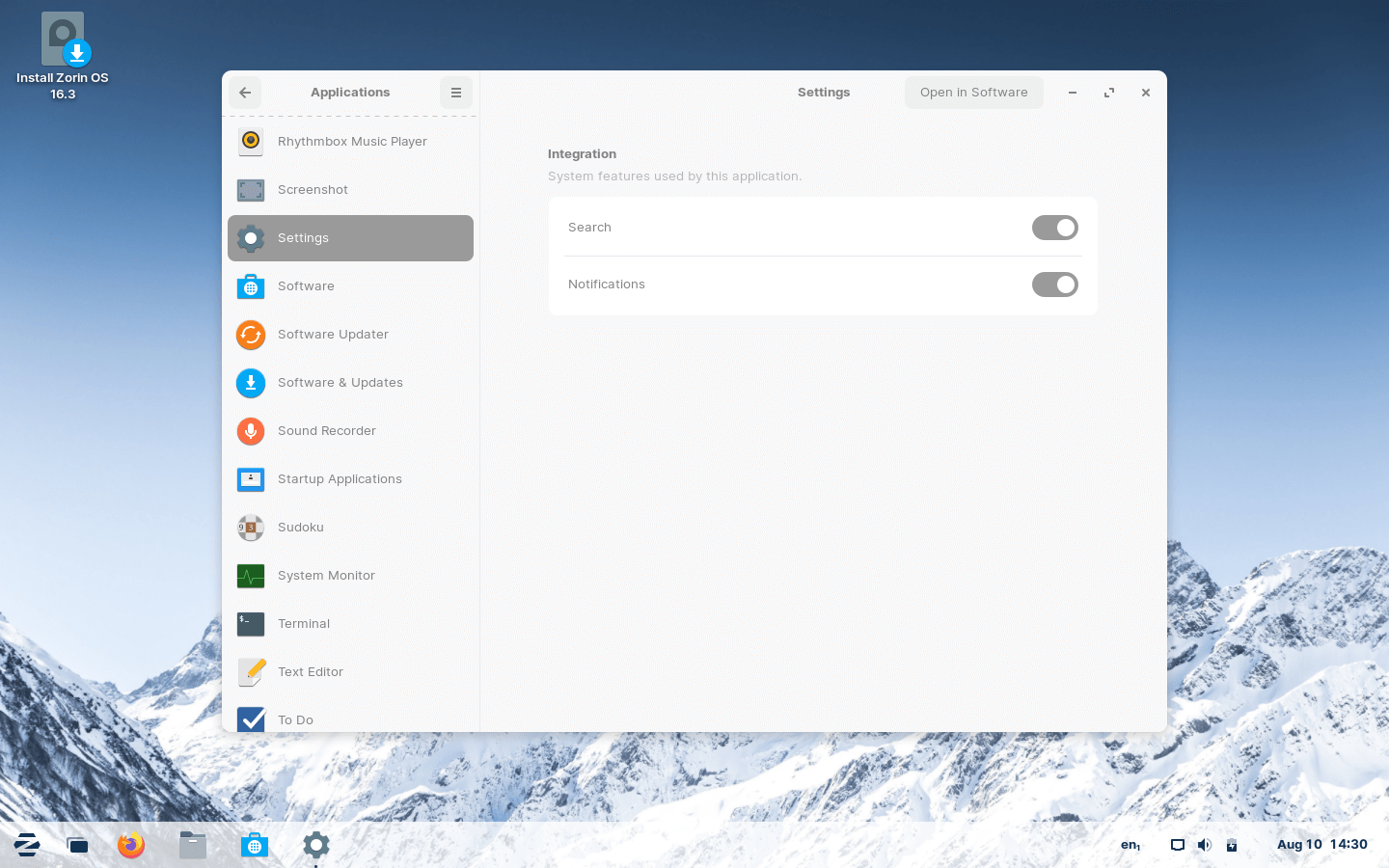The height and width of the screenshot is (868, 1389).
Task: Click the Startup Applications icon
Action: point(251,479)
